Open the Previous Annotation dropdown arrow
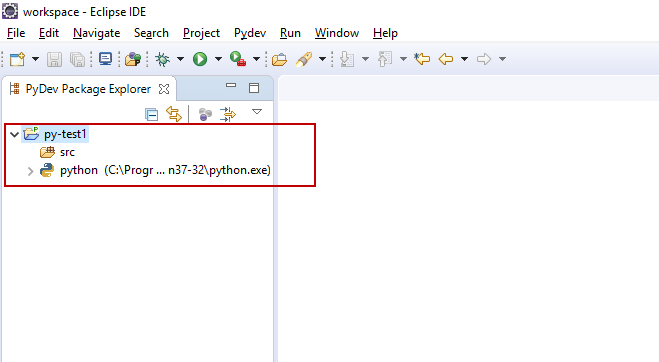The width and height of the screenshot is (659, 362). [x=403, y=59]
